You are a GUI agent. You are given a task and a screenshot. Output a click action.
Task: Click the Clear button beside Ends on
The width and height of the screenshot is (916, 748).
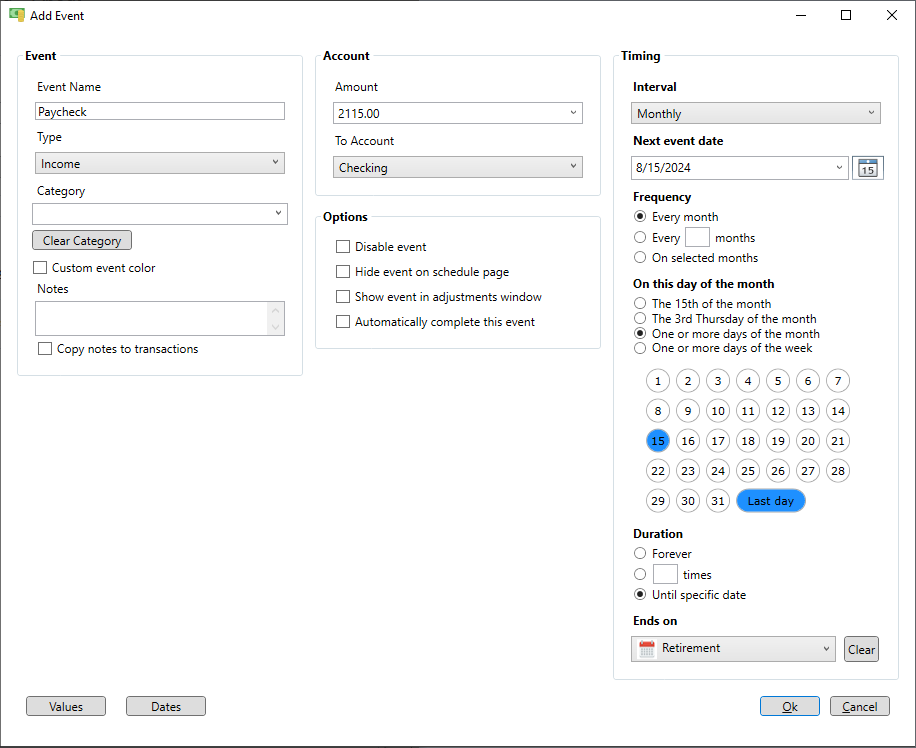861,649
